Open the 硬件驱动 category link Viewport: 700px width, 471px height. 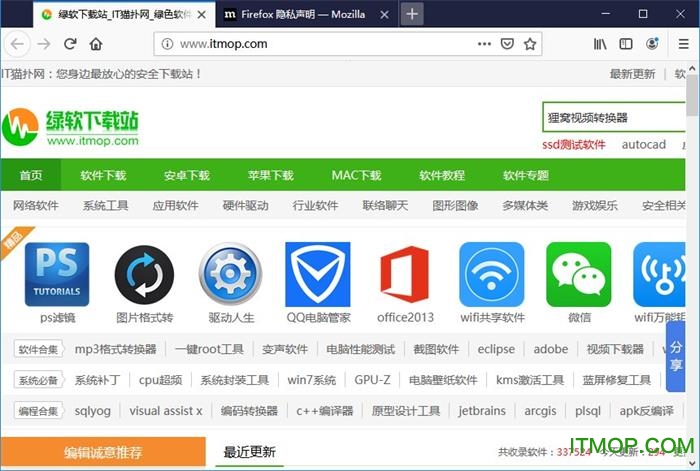coord(246,205)
